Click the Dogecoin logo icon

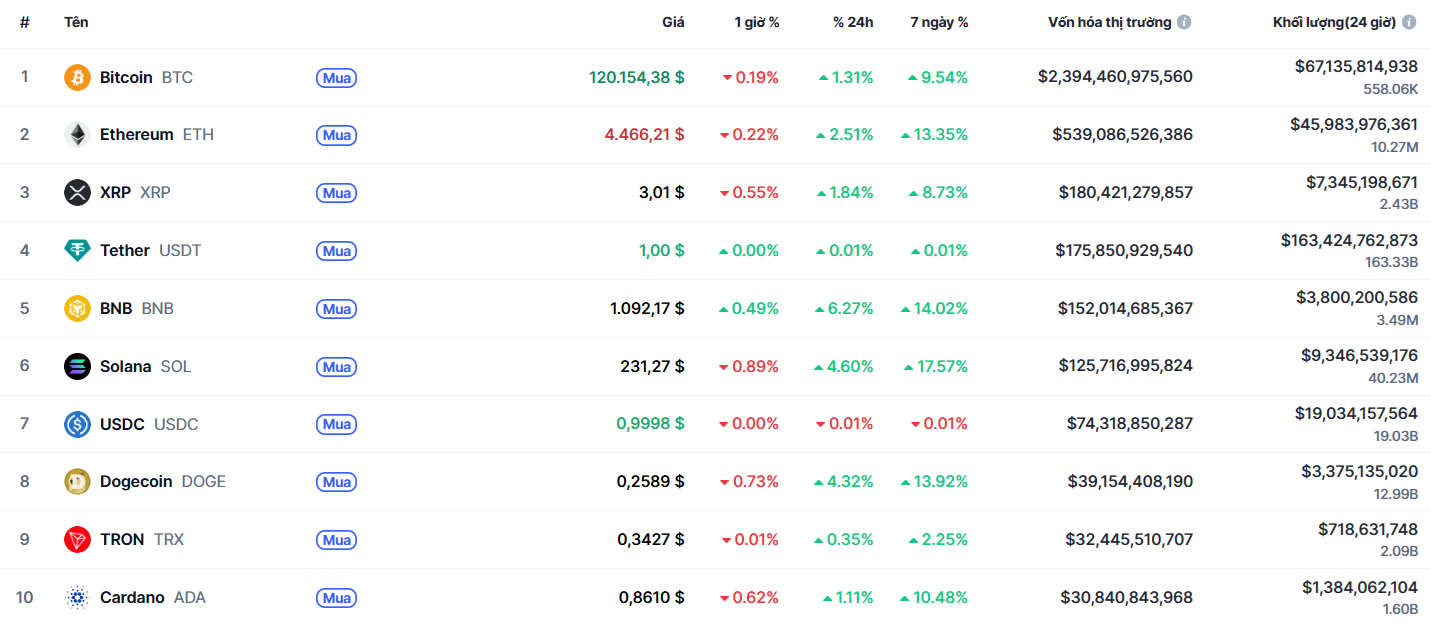coord(77,482)
